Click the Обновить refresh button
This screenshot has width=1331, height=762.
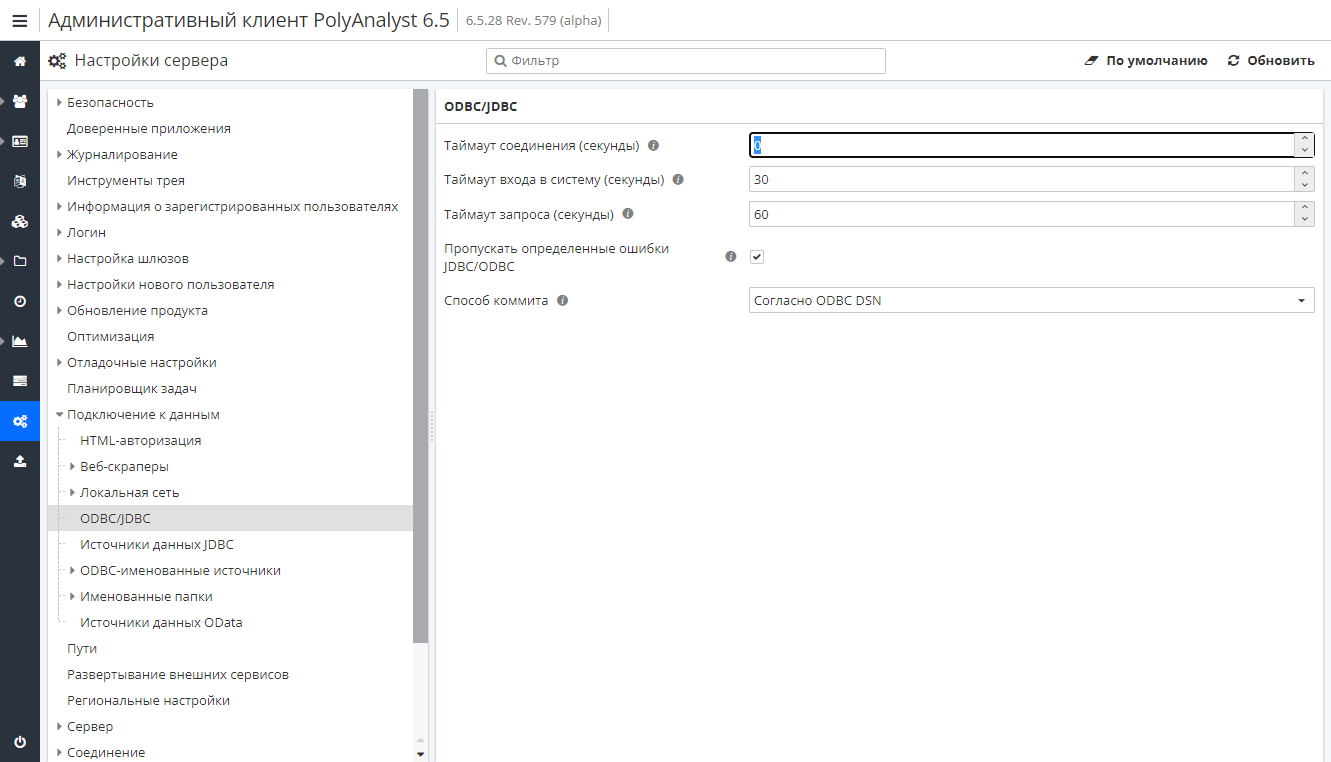[1271, 61]
